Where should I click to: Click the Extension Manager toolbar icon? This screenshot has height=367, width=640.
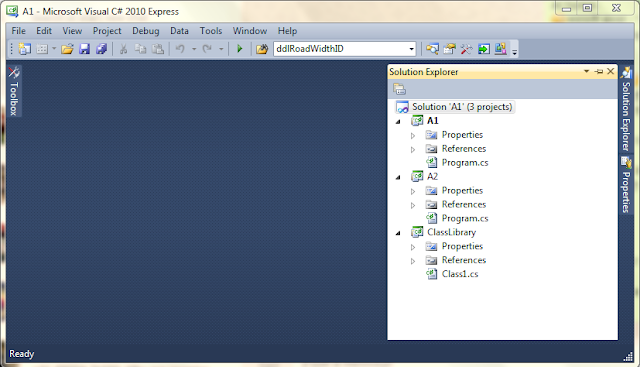[x=500, y=49]
